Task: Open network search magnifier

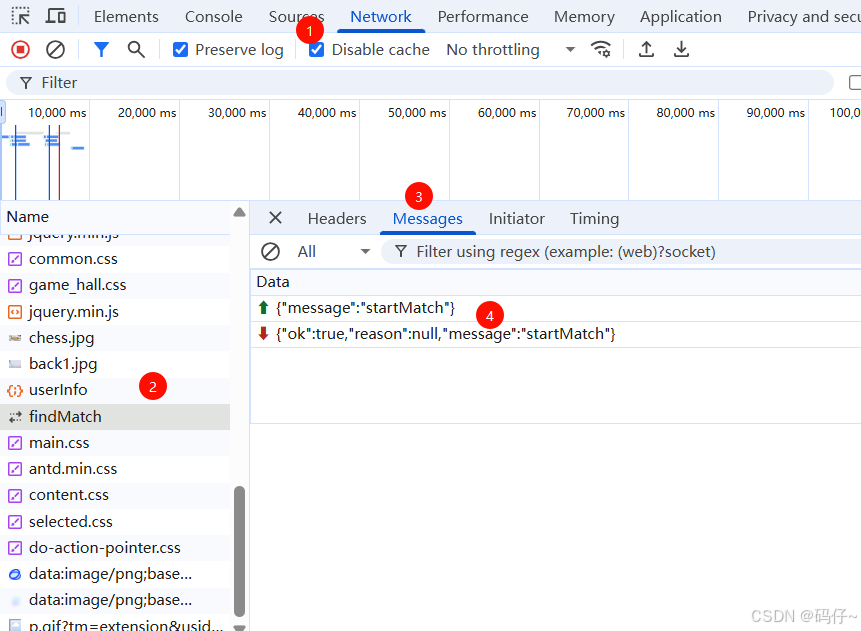Action: (136, 49)
